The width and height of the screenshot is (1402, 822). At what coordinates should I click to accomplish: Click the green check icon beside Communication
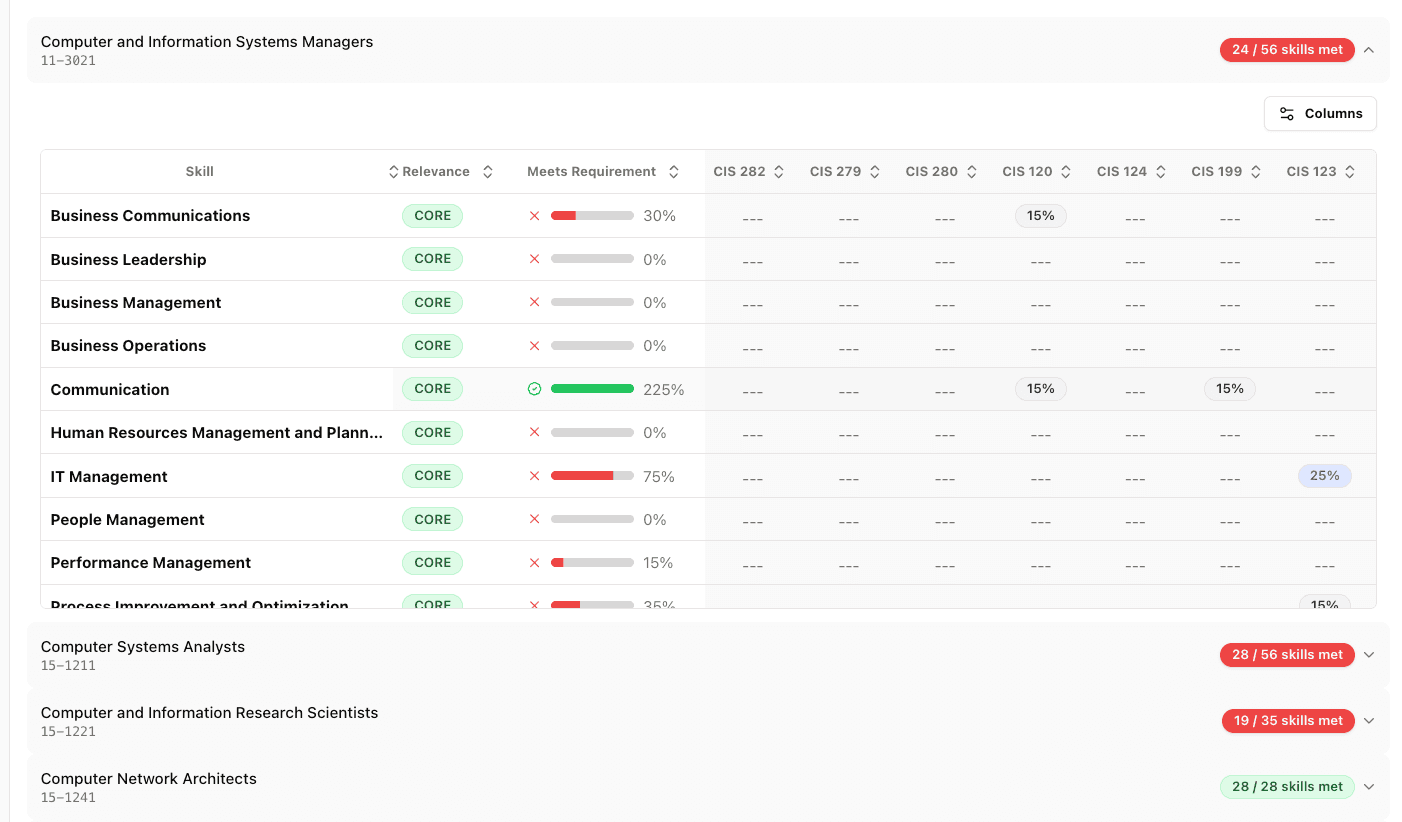[534, 388]
